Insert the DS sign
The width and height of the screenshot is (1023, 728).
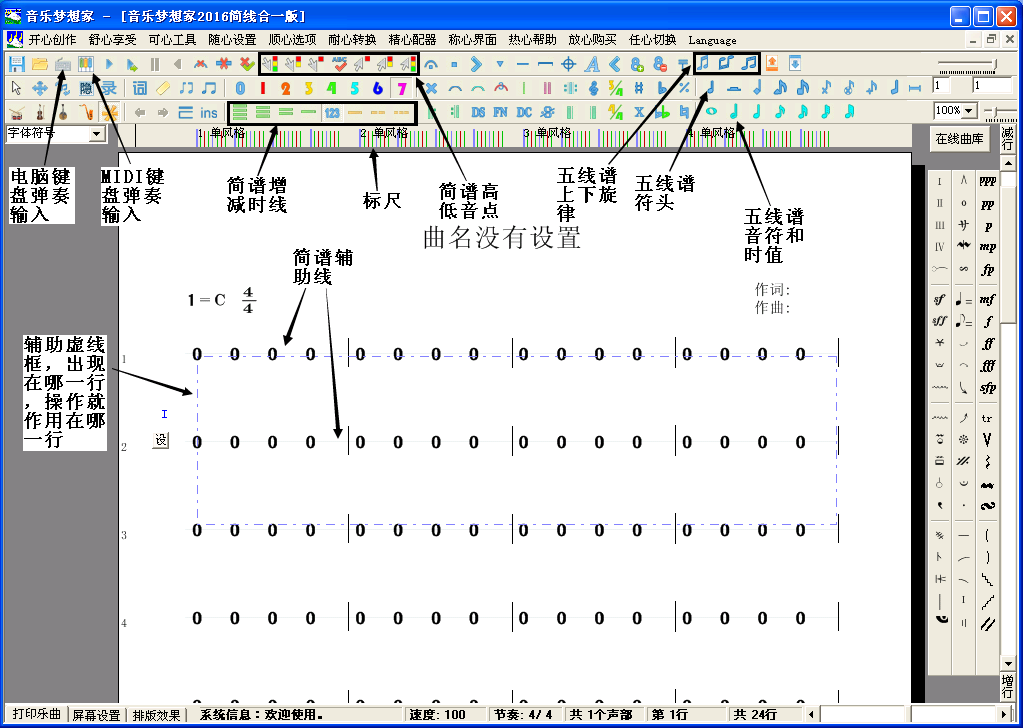pyautogui.click(x=478, y=112)
